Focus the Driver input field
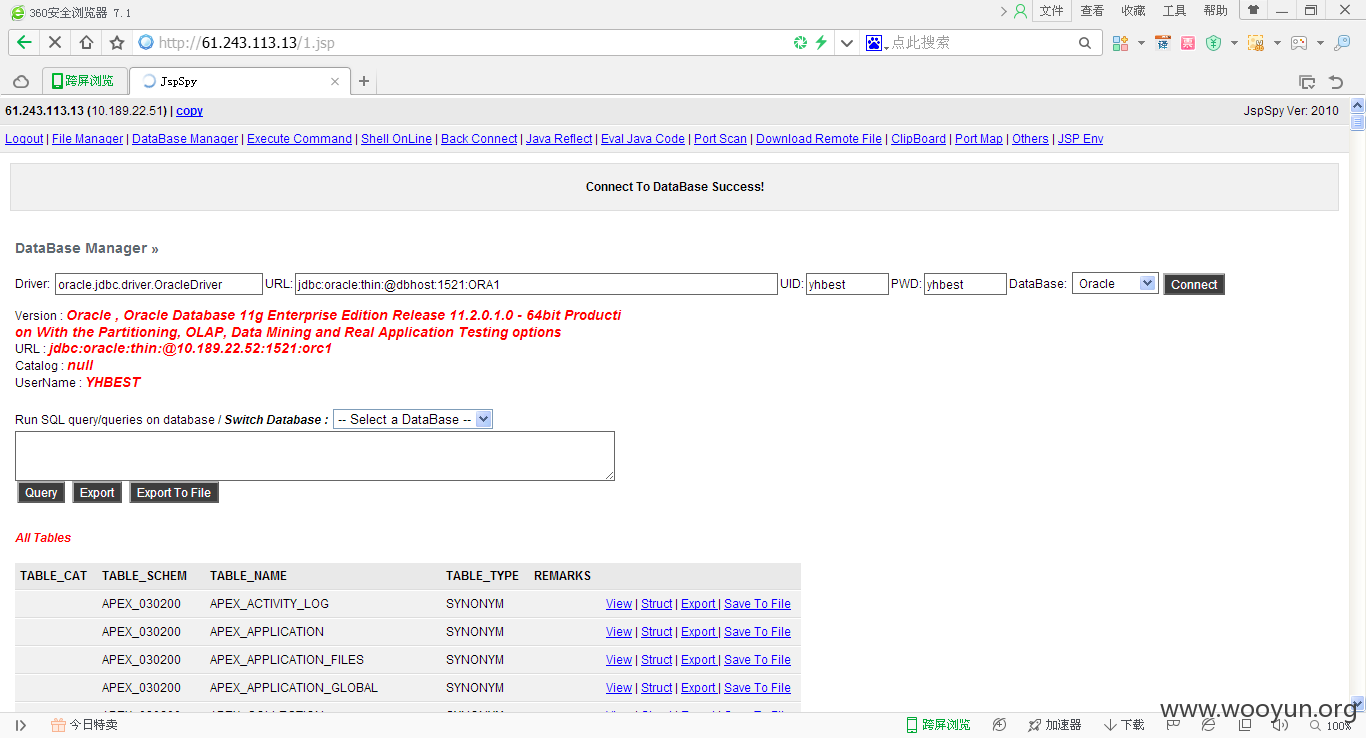The height and width of the screenshot is (738, 1366). tap(159, 284)
